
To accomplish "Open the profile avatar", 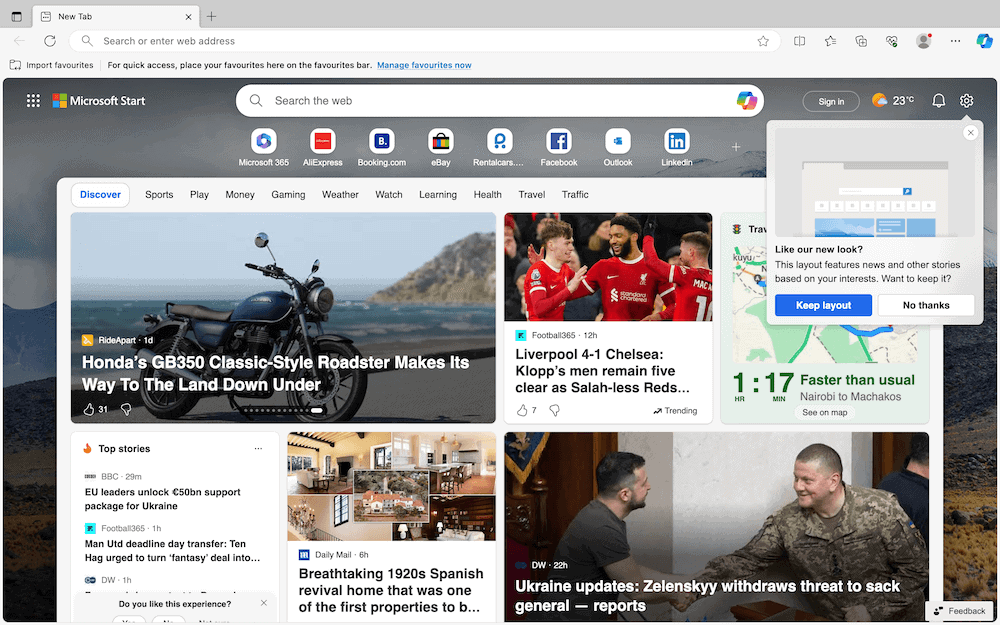I will (x=923, y=41).
